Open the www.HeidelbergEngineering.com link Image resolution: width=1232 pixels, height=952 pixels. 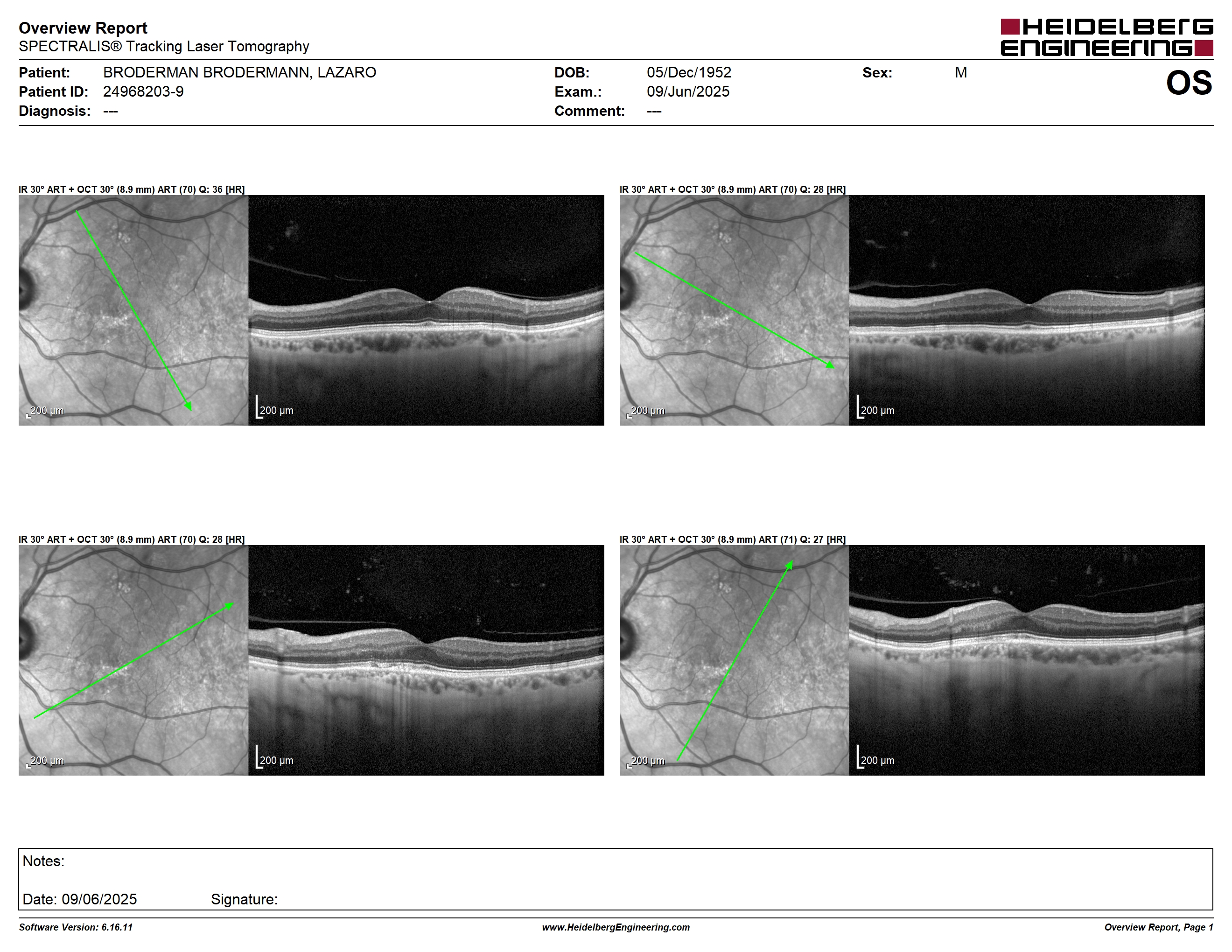click(x=616, y=927)
